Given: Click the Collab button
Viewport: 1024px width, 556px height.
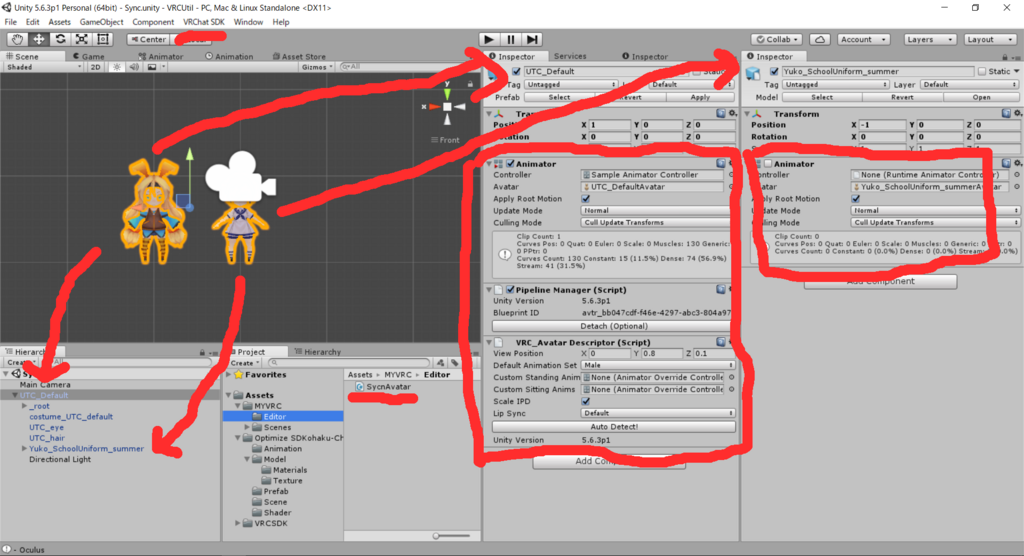Looking at the screenshot, I should click(777, 39).
